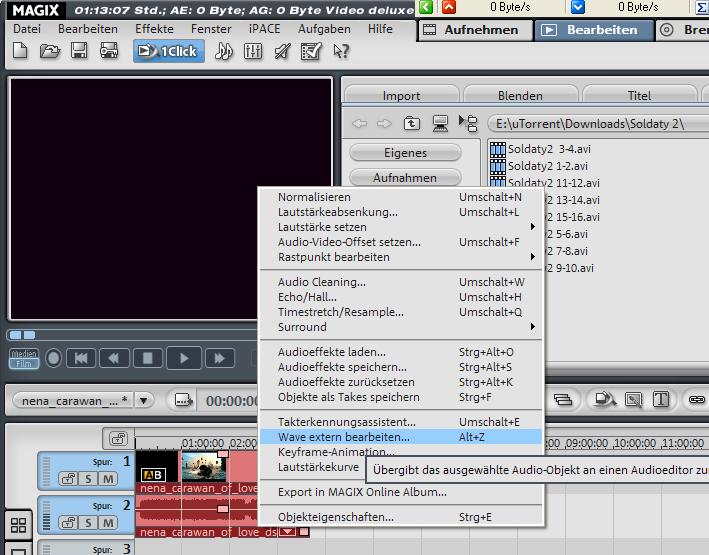Select the Soldaty2 3-4.avi file
The image size is (709, 555).
tap(550, 149)
